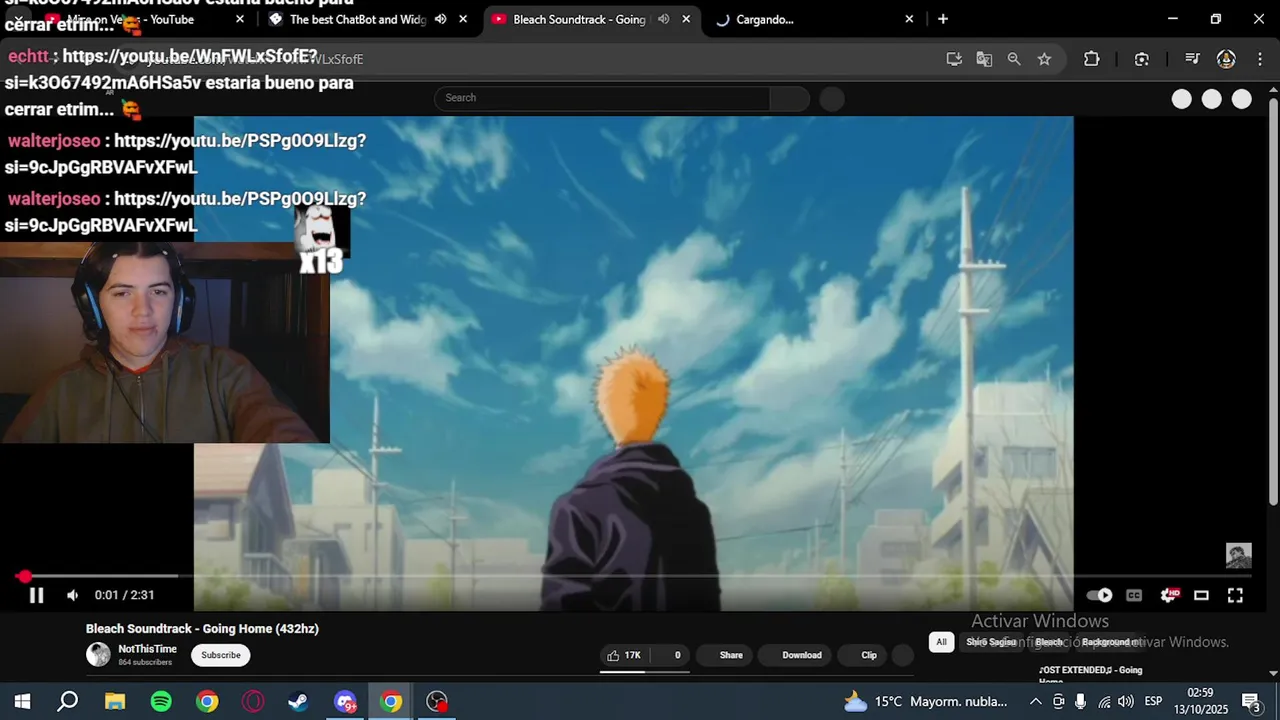The image size is (1280, 720).
Task: Subscribe to NotThisTime channel
Action: (x=221, y=655)
